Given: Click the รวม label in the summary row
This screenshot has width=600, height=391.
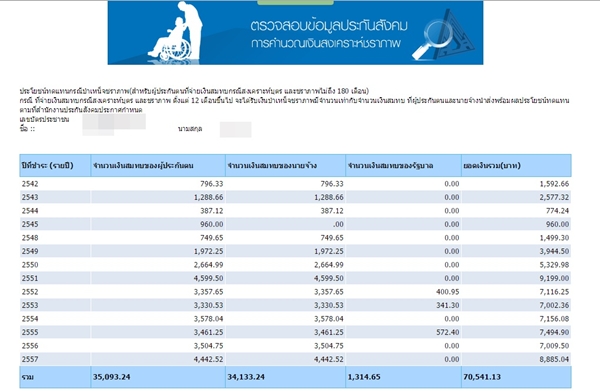Looking at the screenshot, I should tap(28, 377).
